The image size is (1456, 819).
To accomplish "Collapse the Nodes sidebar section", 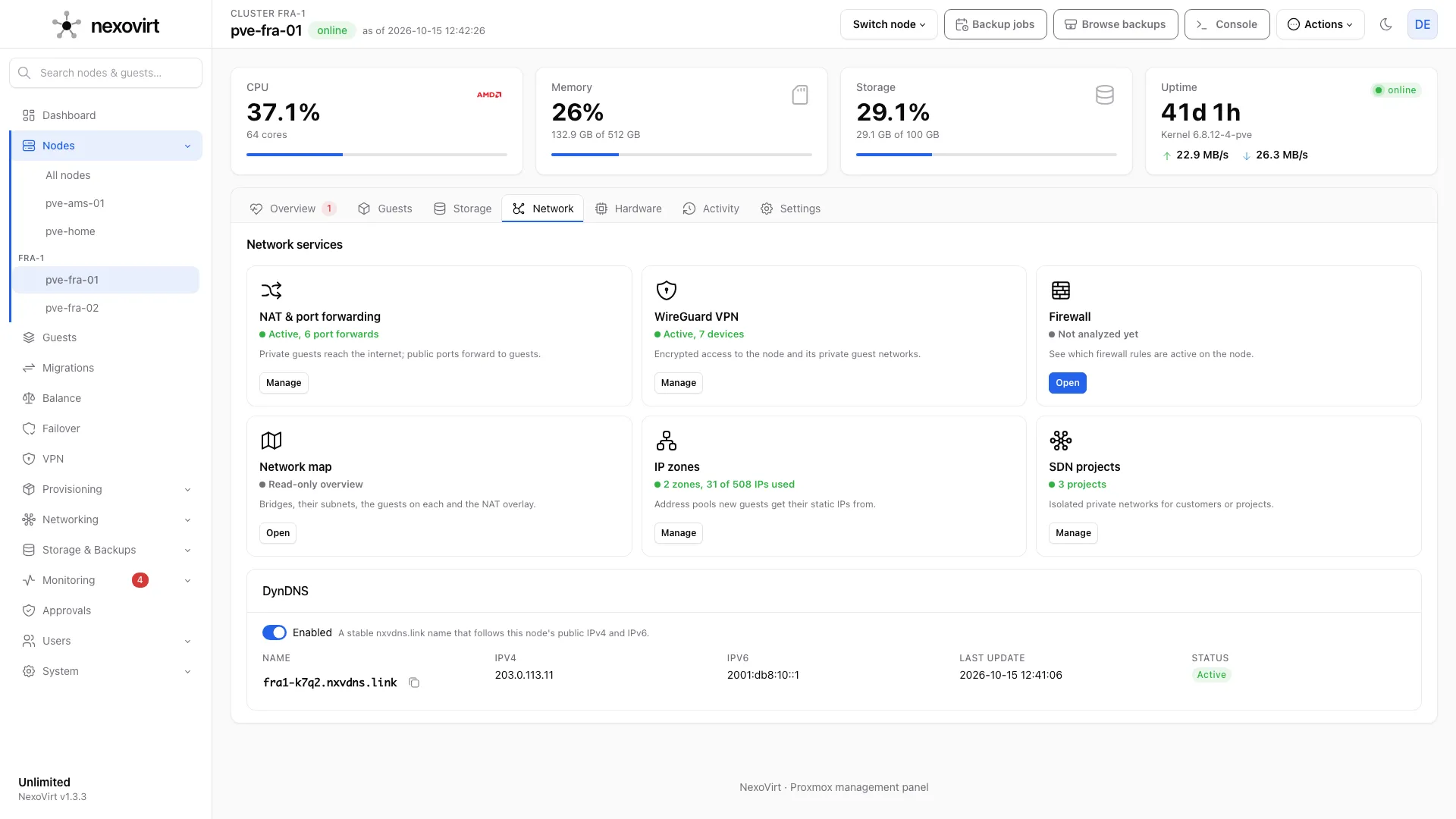I will (187, 146).
